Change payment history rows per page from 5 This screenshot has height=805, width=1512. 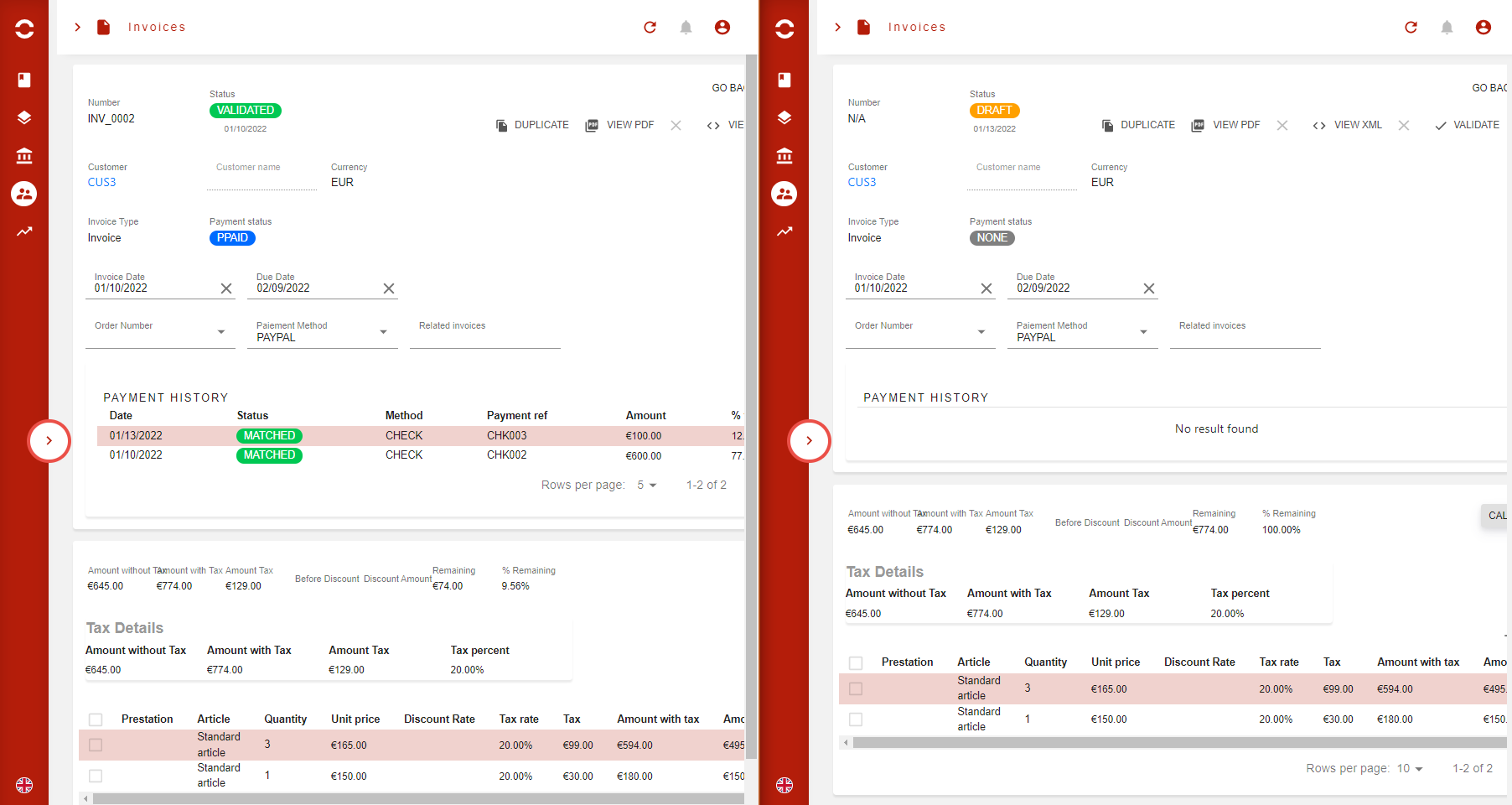tap(647, 486)
